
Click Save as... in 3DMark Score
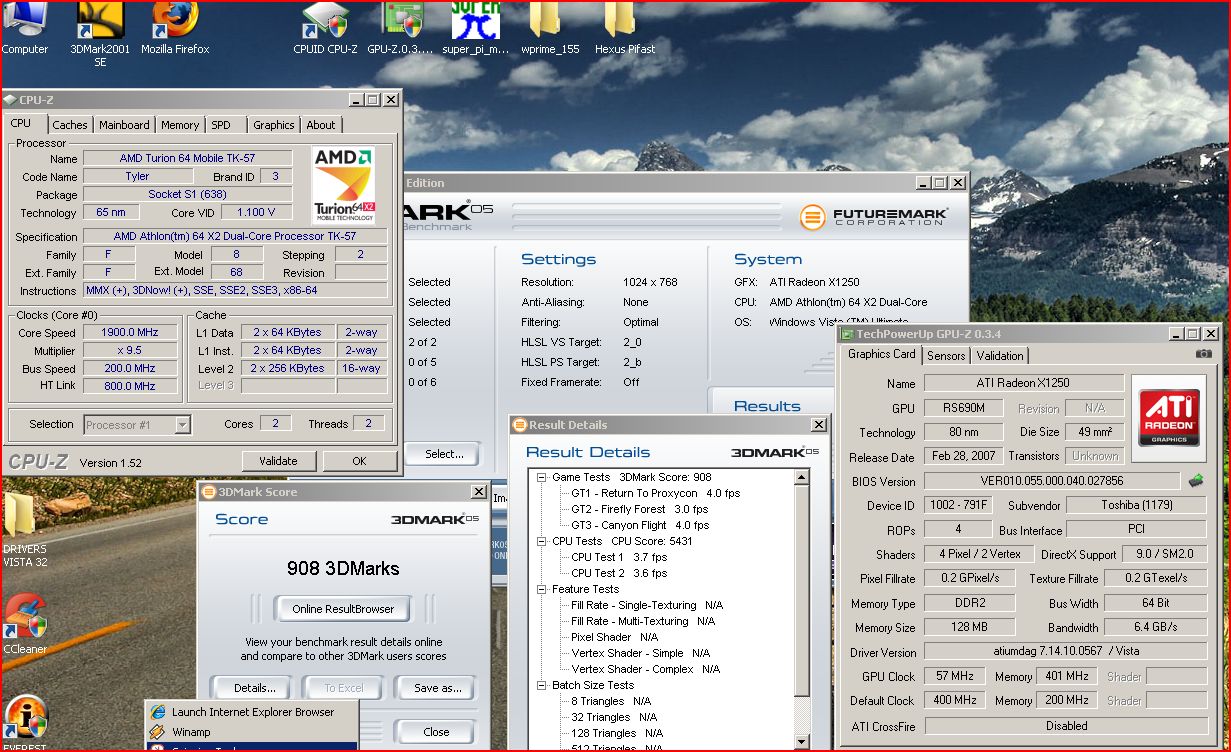pyautogui.click(x=438, y=688)
